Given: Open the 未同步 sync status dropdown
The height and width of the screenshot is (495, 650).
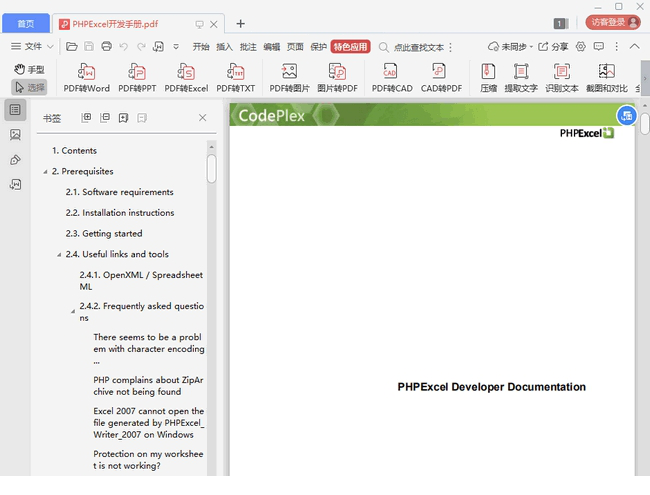Looking at the screenshot, I should tap(510, 46).
